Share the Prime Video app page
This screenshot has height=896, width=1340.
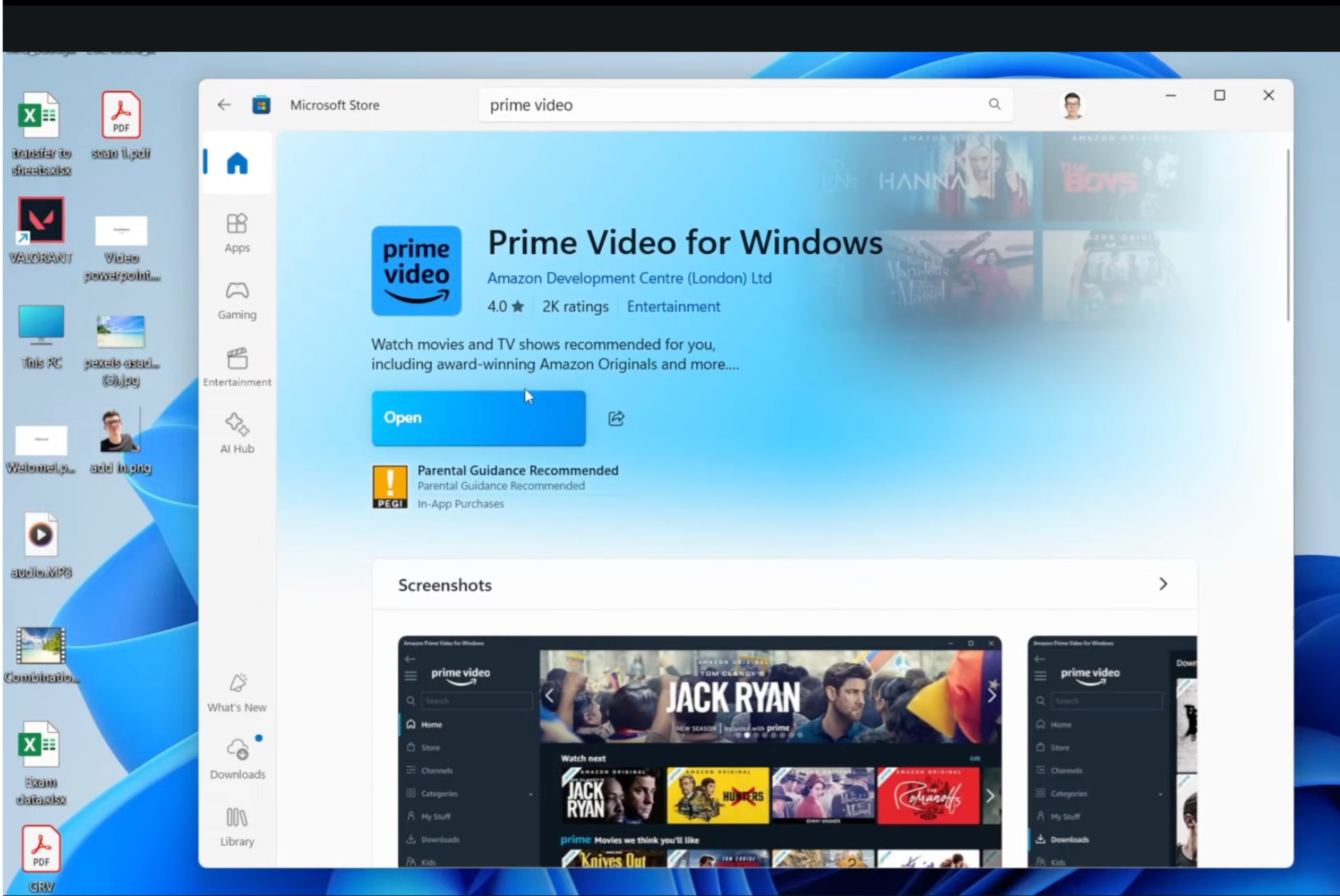616,418
